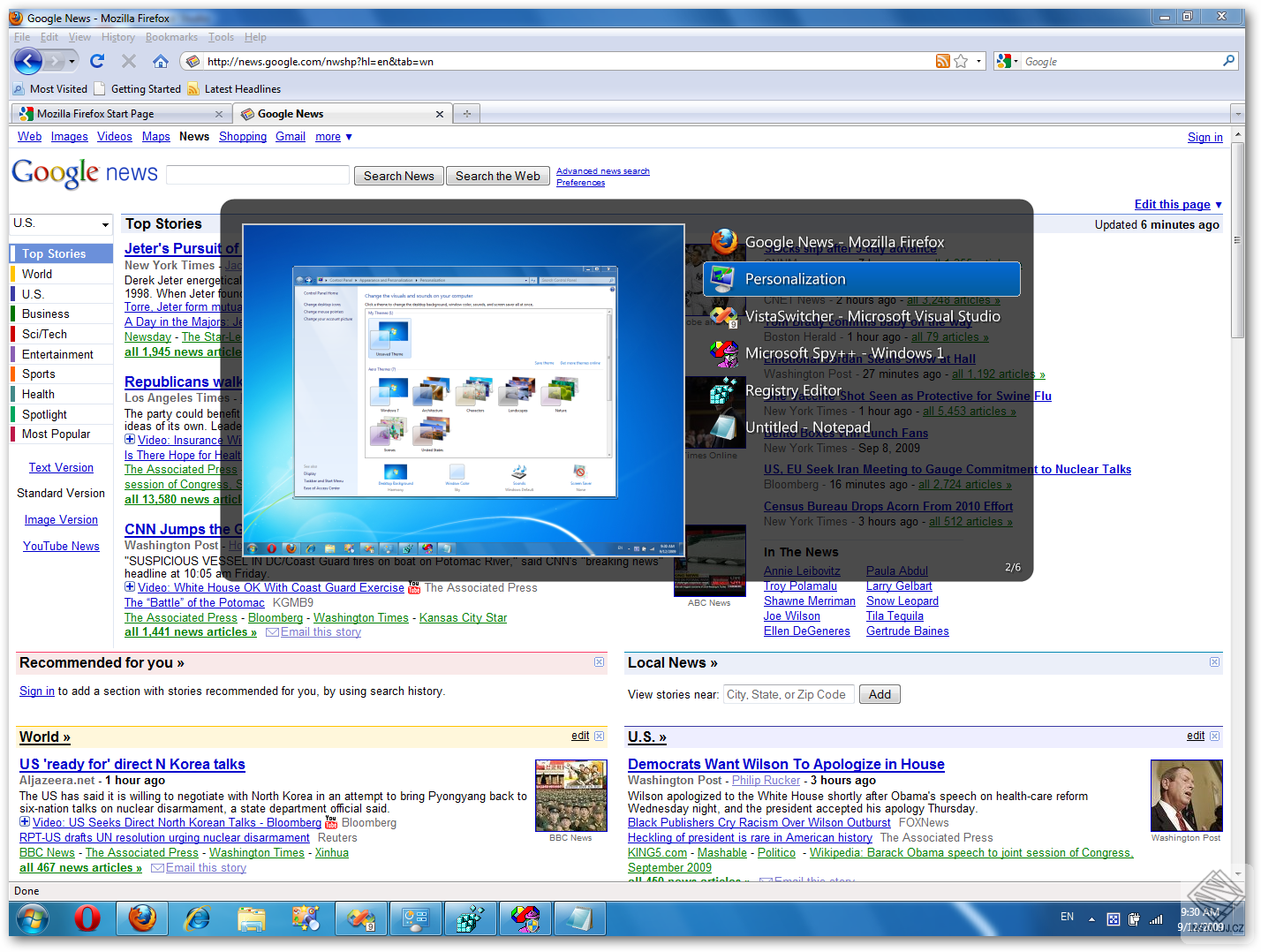Open Latest Headlines bookmark feed
Screen dimensions: 1261x952
[234, 89]
